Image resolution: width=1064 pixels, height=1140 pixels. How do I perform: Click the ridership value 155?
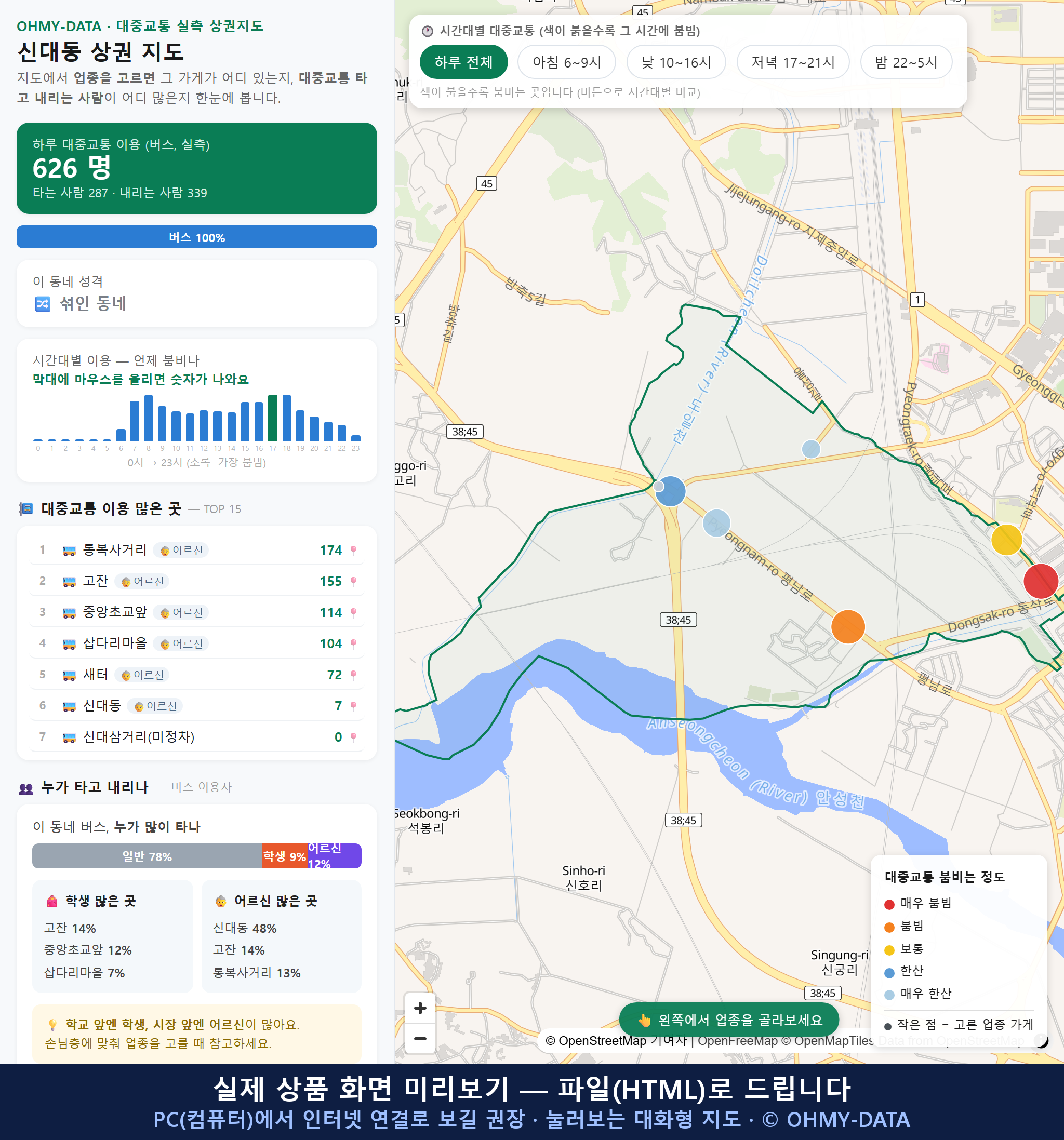point(330,582)
